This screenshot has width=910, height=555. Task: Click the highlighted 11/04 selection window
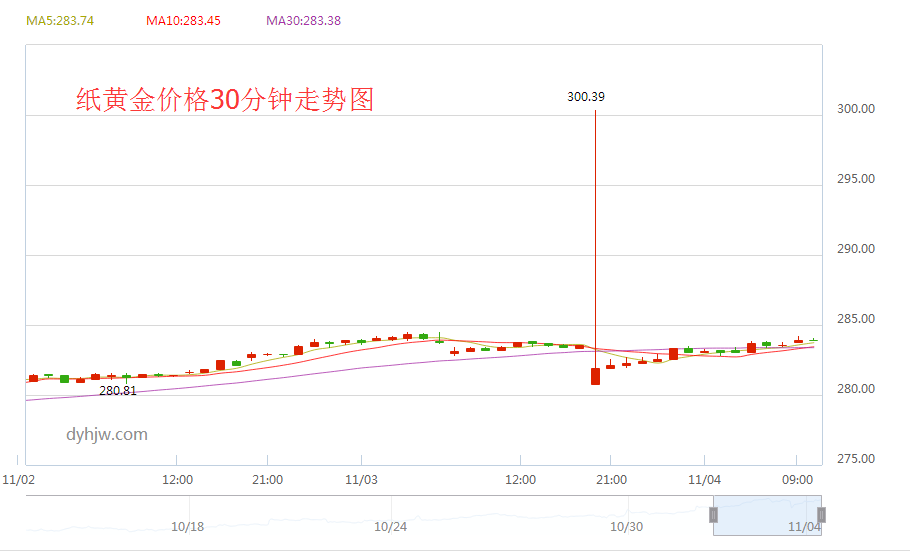(x=767, y=516)
